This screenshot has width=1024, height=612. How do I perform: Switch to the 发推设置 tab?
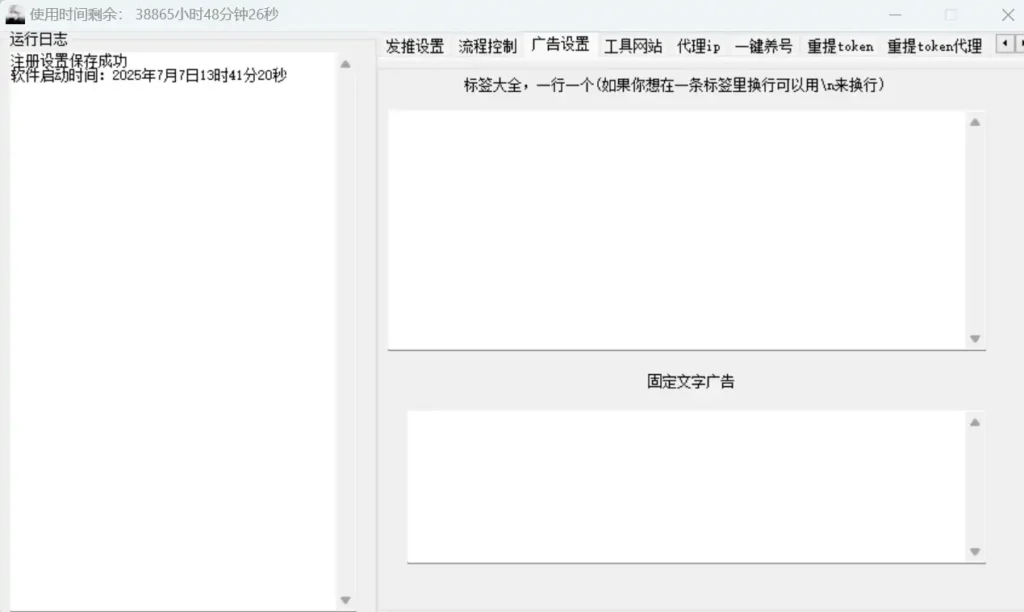pyautogui.click(x=414, y=46)
